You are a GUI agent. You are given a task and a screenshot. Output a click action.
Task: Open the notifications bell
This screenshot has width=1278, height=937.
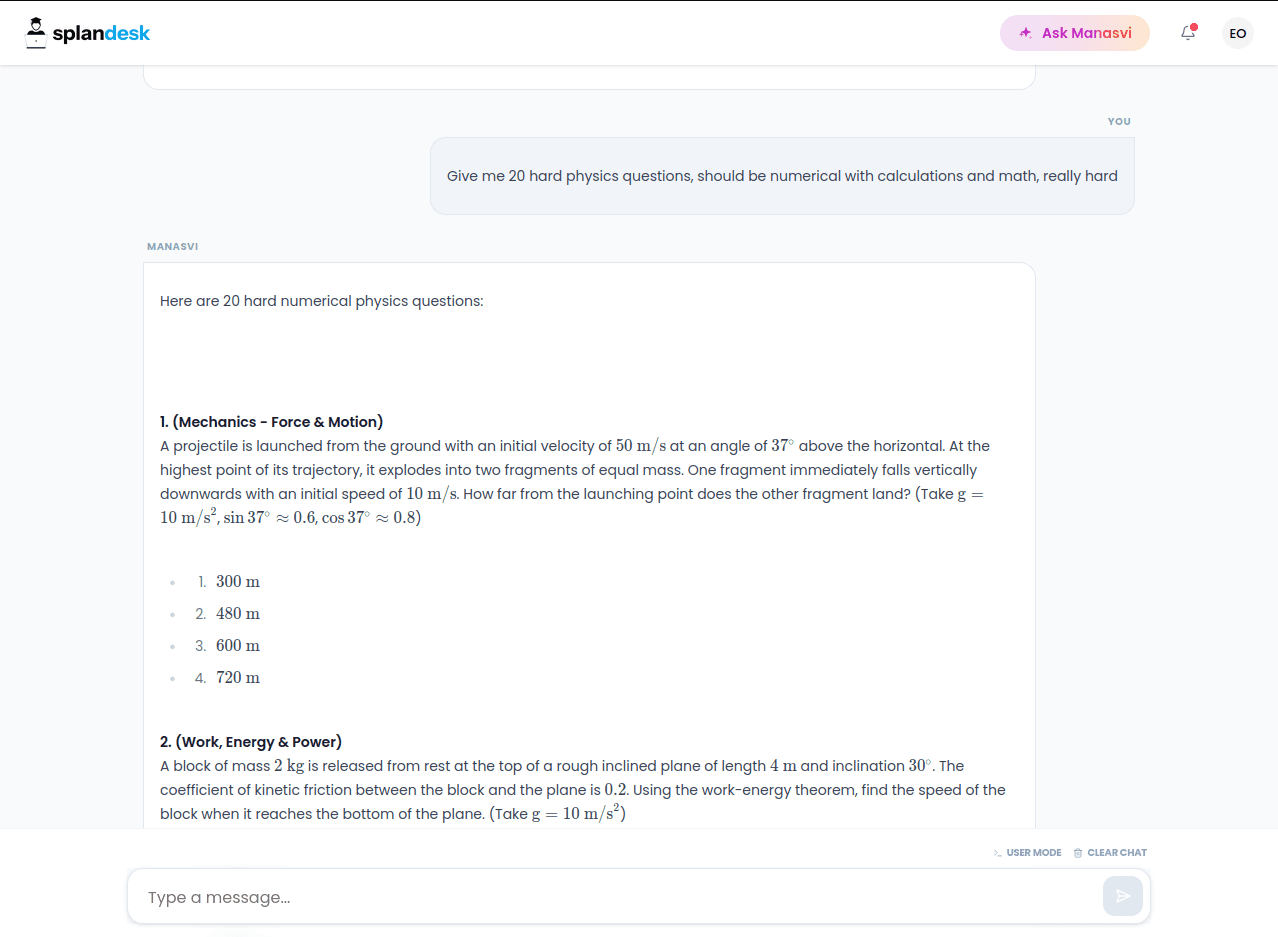[x=1188, y=33]
